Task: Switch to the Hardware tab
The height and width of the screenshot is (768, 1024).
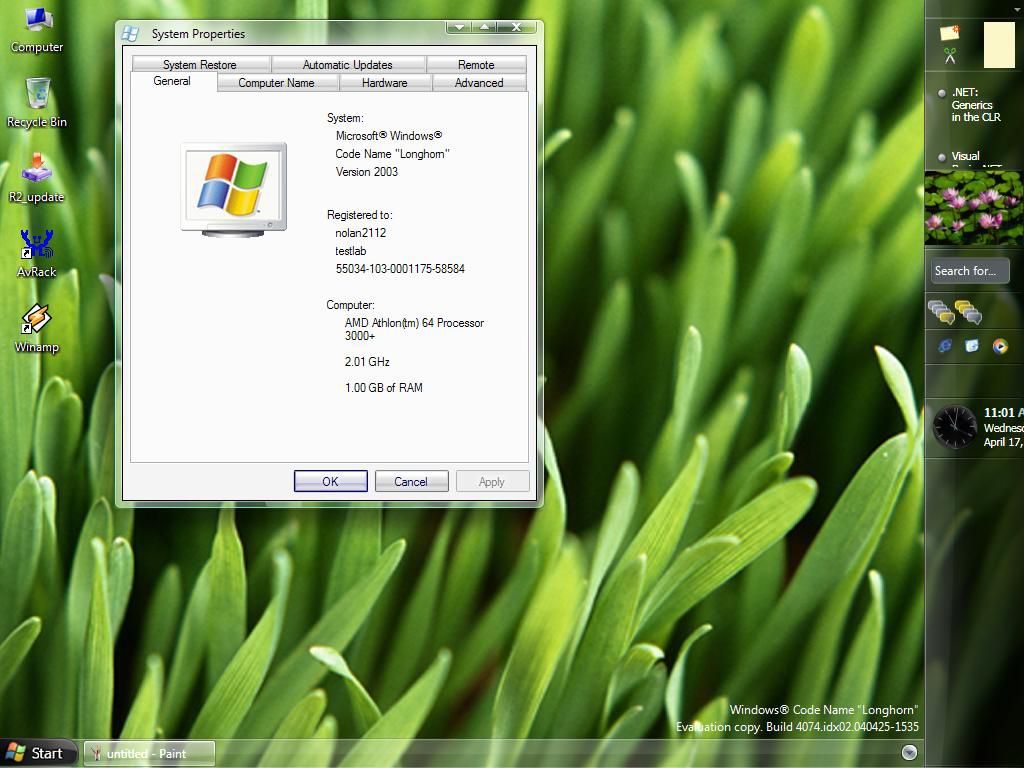Action: tap(385, 82)
